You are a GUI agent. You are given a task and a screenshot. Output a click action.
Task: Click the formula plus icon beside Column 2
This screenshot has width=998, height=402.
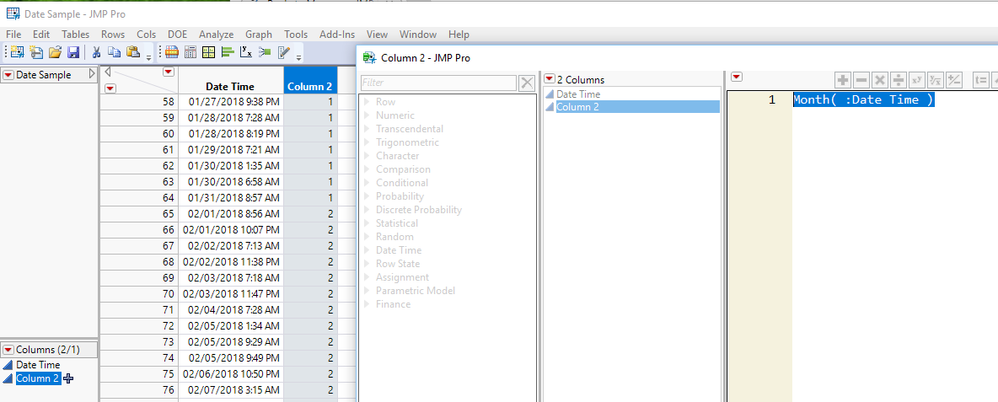tap(68, 378)
